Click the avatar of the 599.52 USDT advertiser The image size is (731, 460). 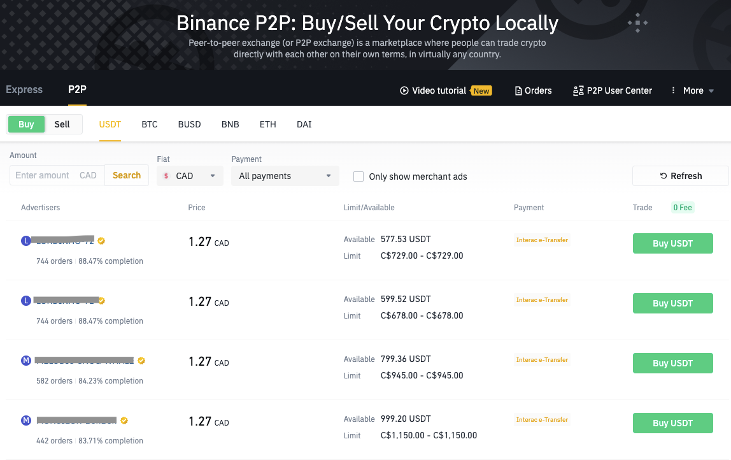26,301
